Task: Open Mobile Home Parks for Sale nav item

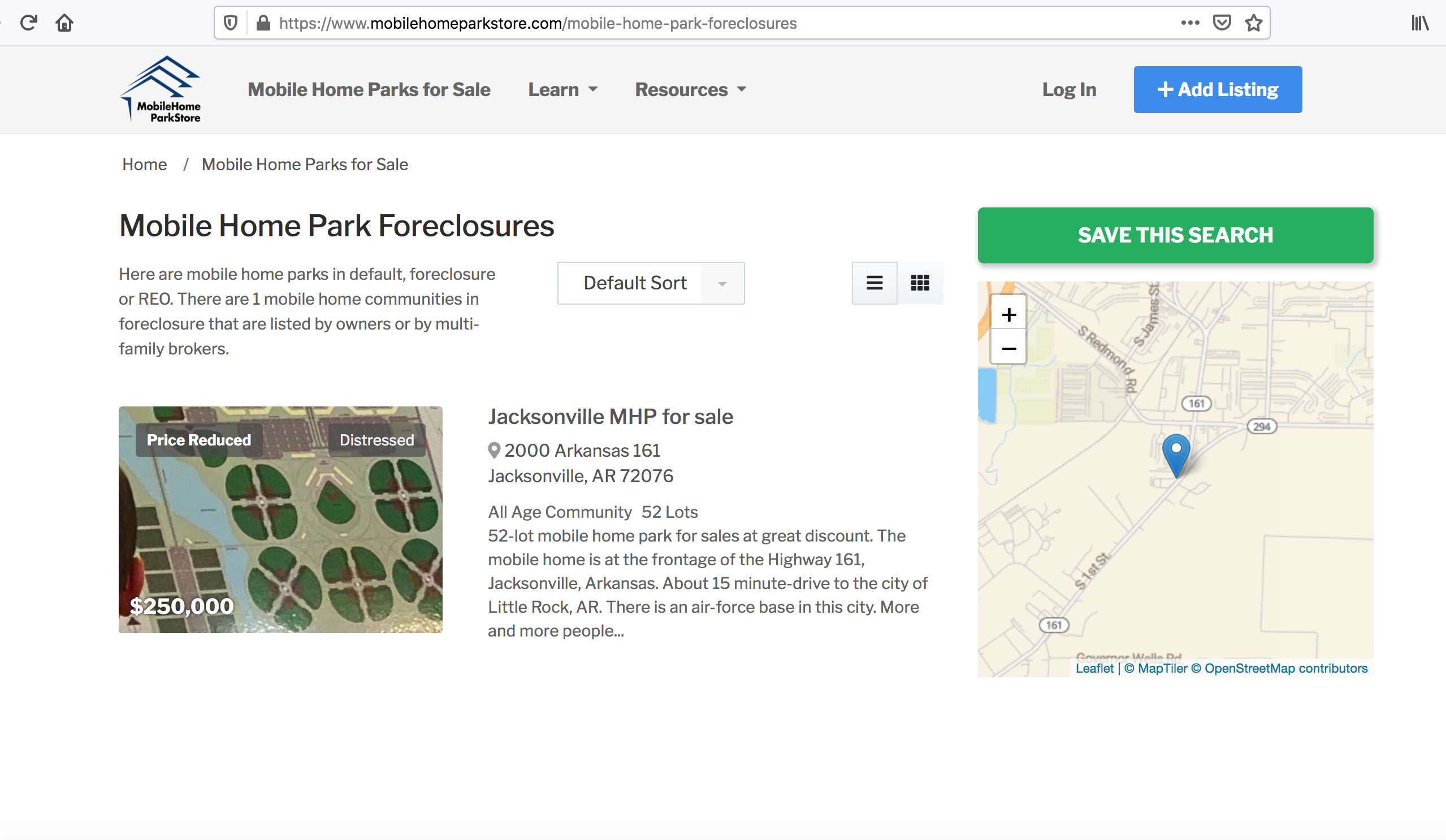Action: [x=369, y=89]
